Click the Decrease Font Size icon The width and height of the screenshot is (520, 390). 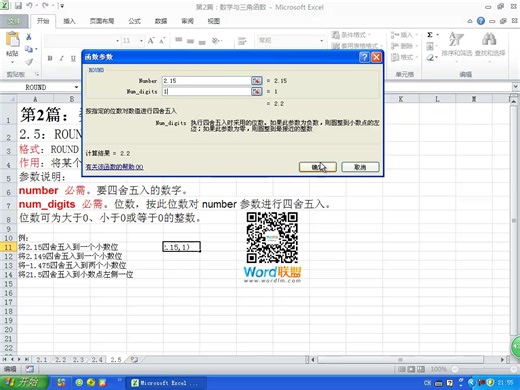pyautogui.click(x=162, y=41)
